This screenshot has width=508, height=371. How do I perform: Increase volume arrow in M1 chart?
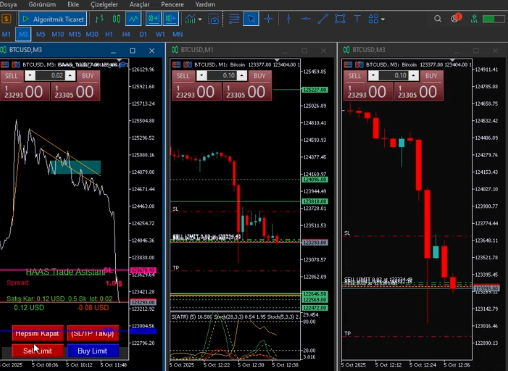(242, 76)
